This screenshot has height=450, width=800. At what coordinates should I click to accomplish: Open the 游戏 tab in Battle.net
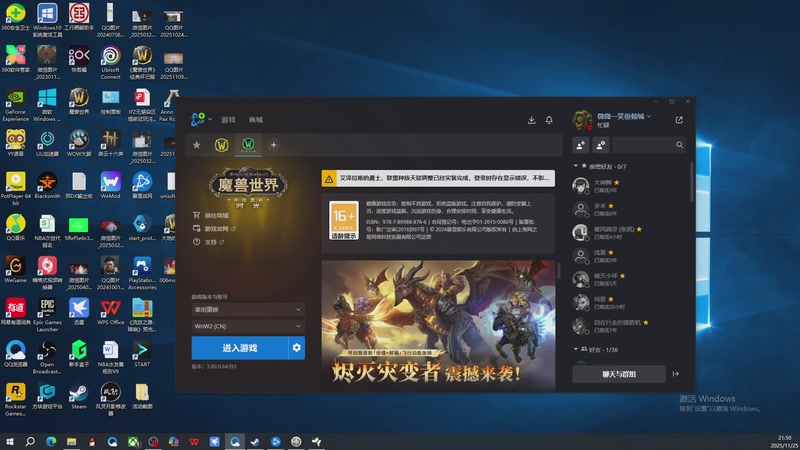[228, 120]
